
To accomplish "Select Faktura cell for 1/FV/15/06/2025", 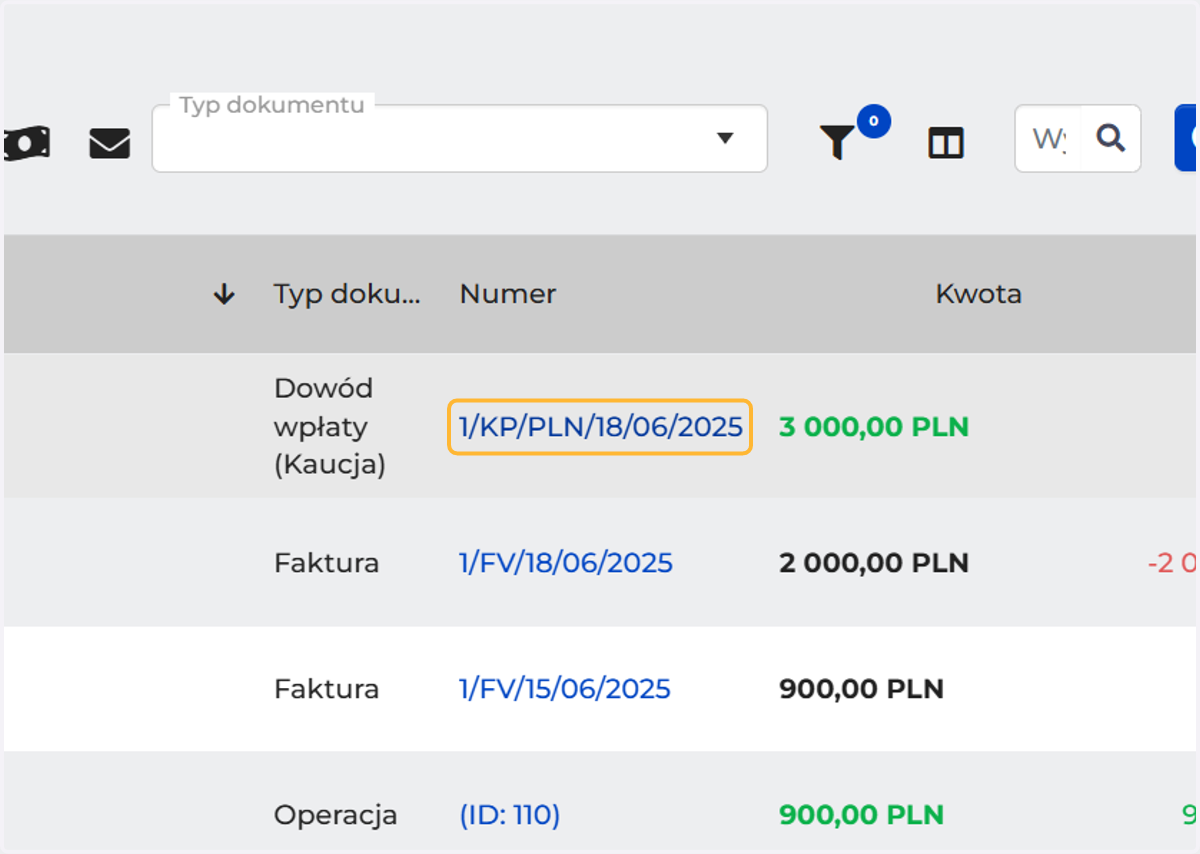I will pos(327,689).
